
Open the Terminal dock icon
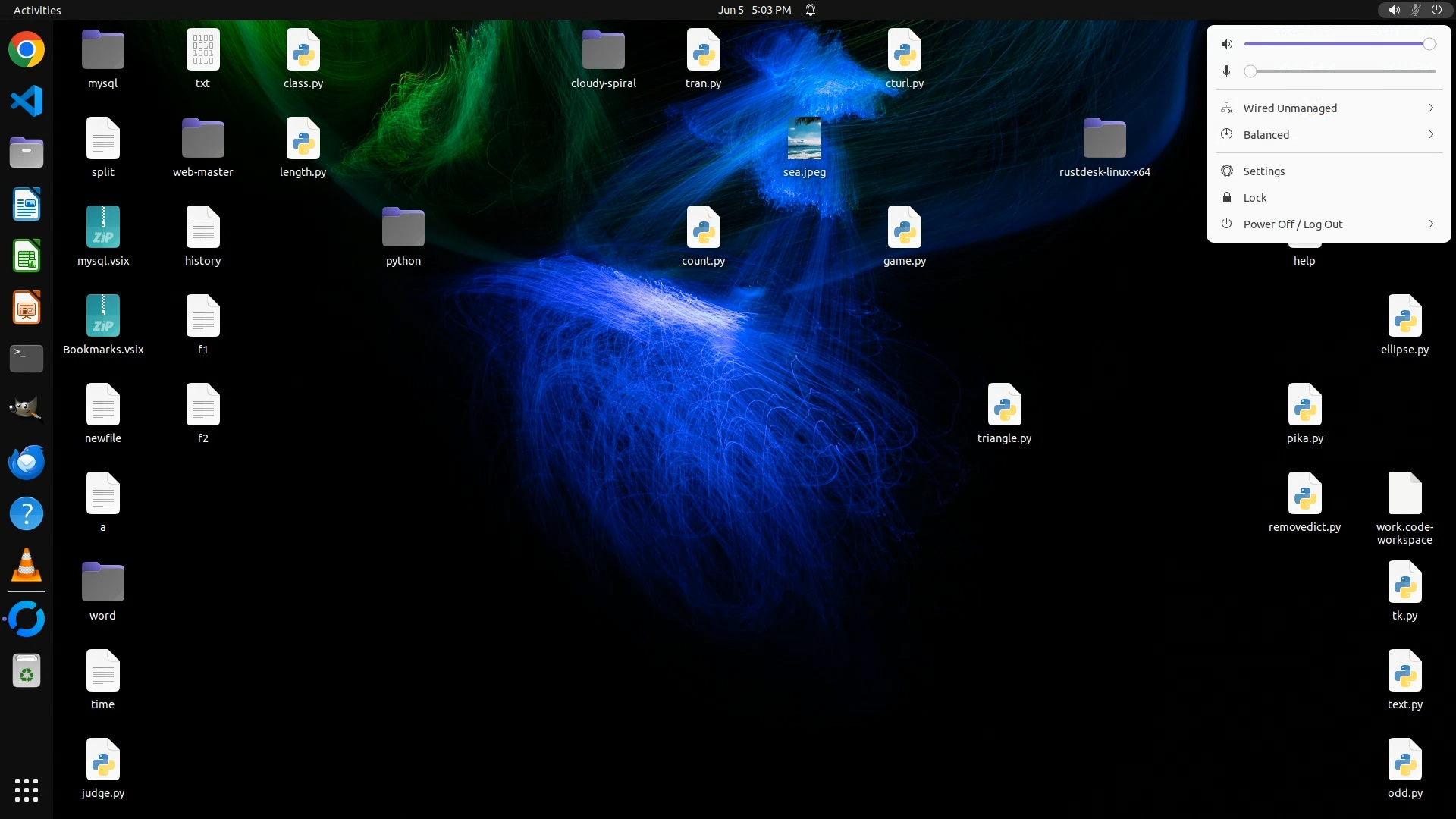[x=27, y=358]
